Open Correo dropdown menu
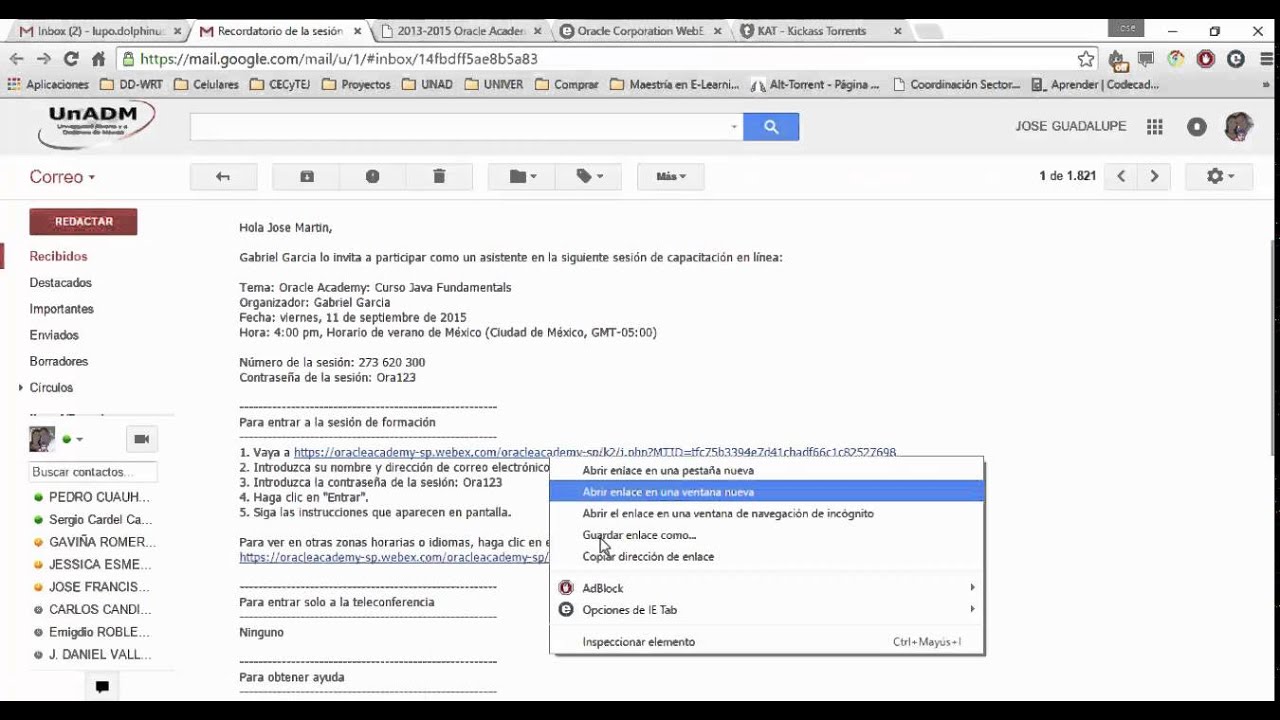Screen dimensions: 1280x720 pyautogui.click(x=62, y=177)
